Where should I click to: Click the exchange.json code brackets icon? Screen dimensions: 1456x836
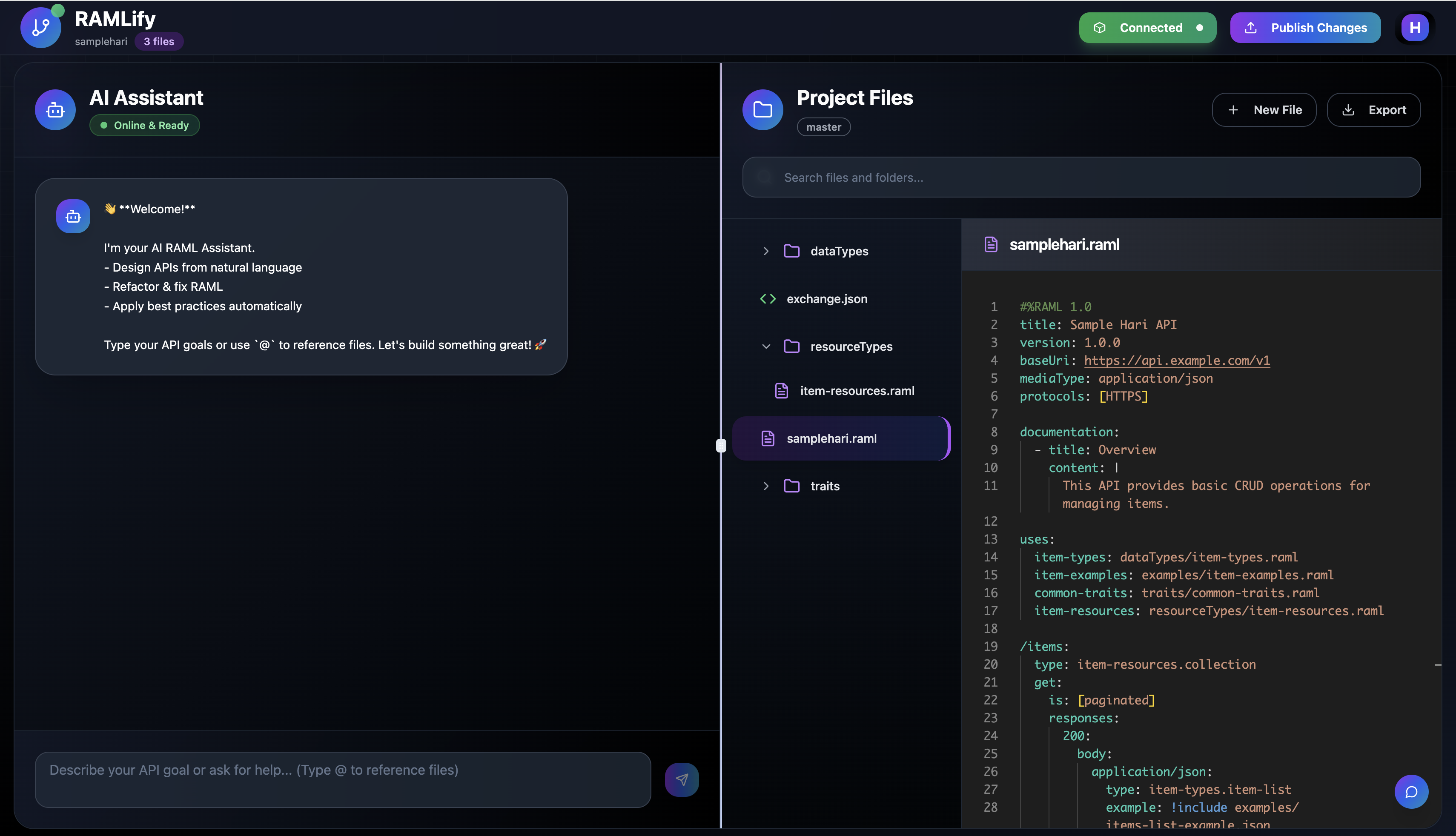tap(768, 298)
